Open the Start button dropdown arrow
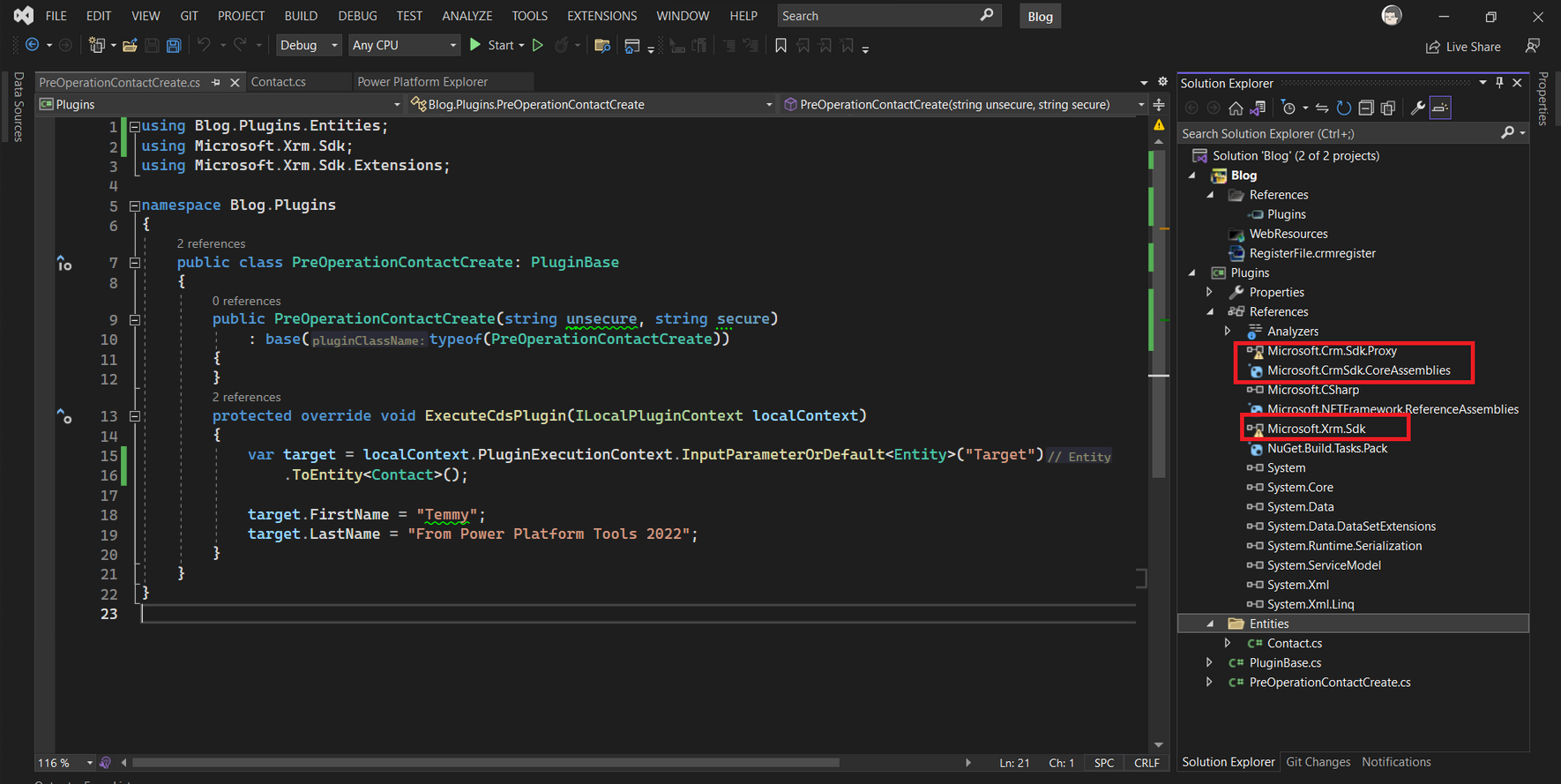 click(x=521, y=45)
